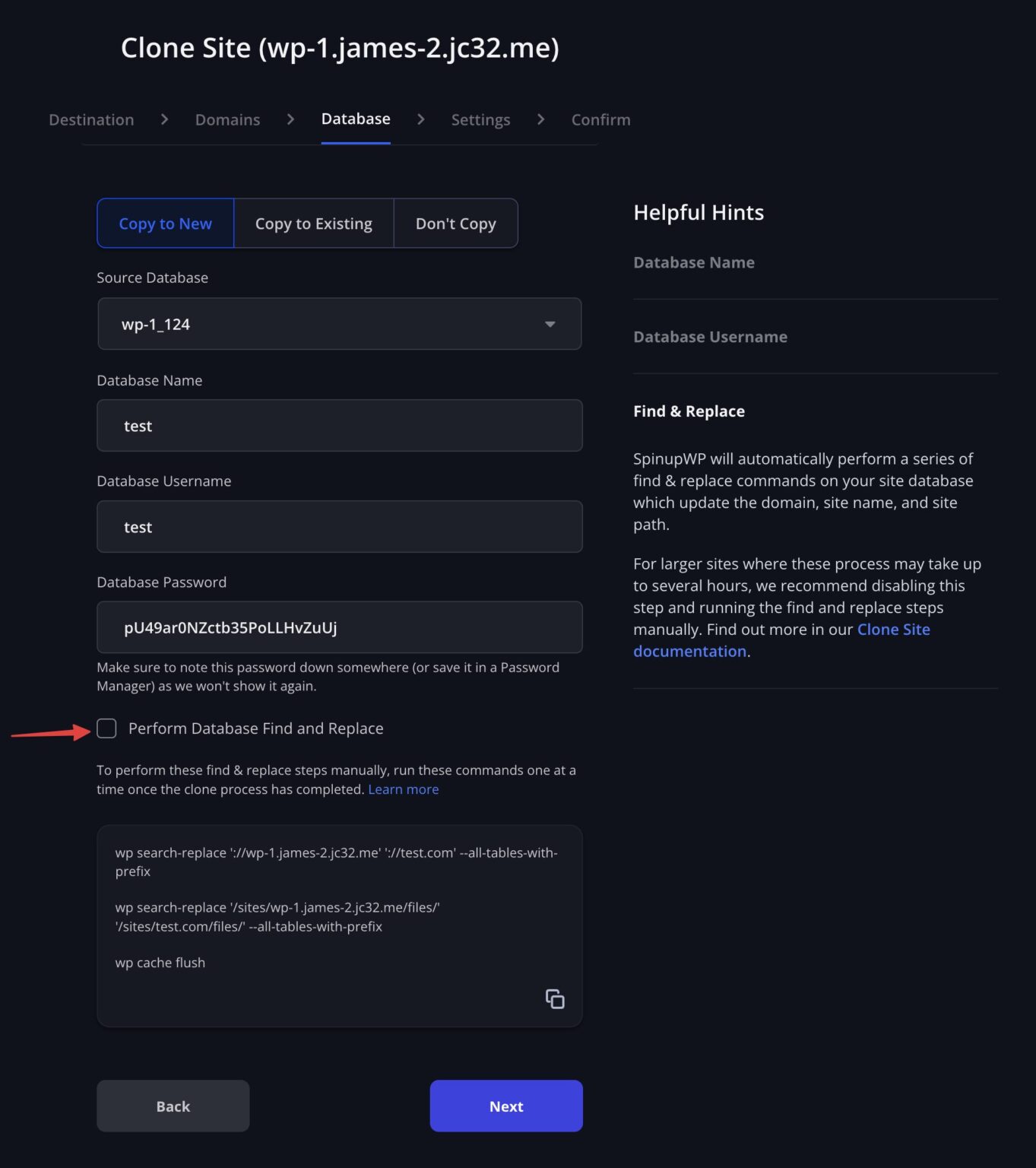
Task: Click the Back button
Action: tap(173, 1106)
